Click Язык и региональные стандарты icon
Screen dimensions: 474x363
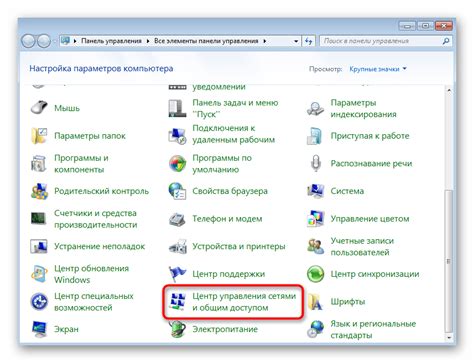coord(315,329)
